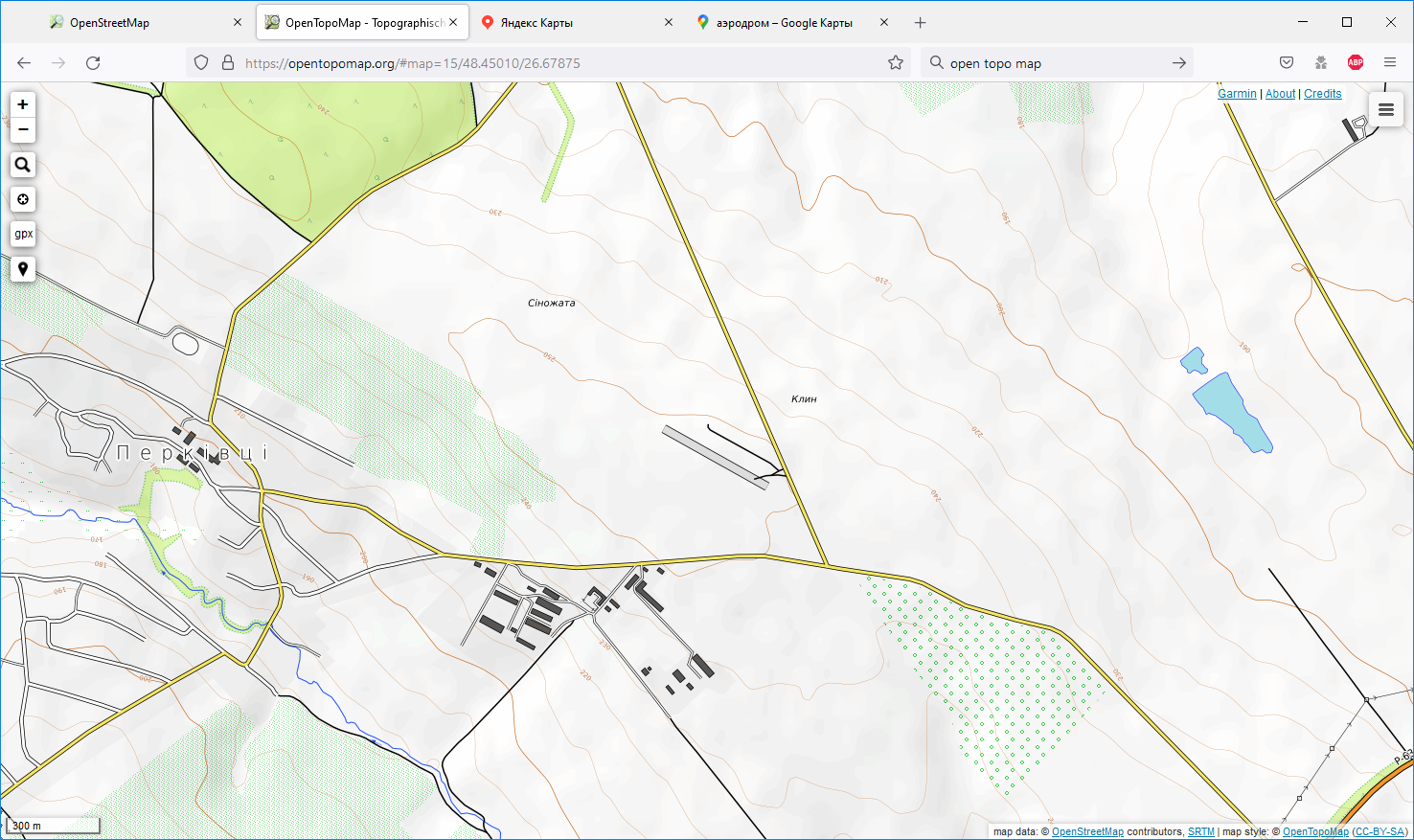This screenshot has height=840, width=1414.
Task: Open the gpx track upload tool
Action: 23,234
